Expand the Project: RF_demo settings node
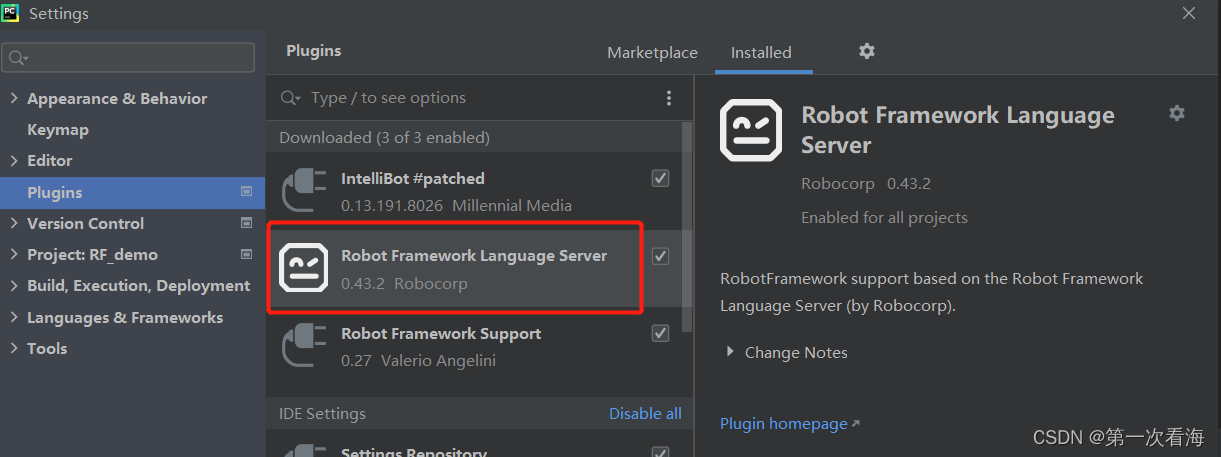 14,254
